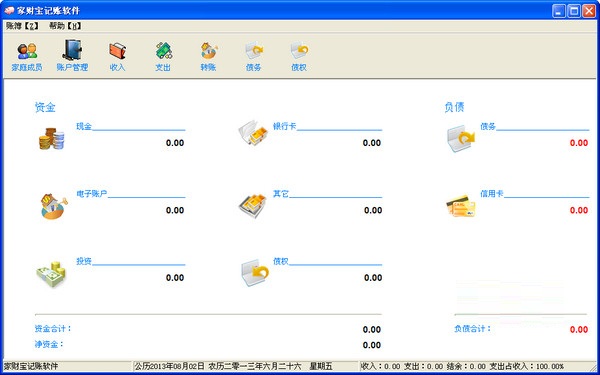Open 账户管理 account management toolbar icon
600x375 pixels.
[x=72, y=56]
